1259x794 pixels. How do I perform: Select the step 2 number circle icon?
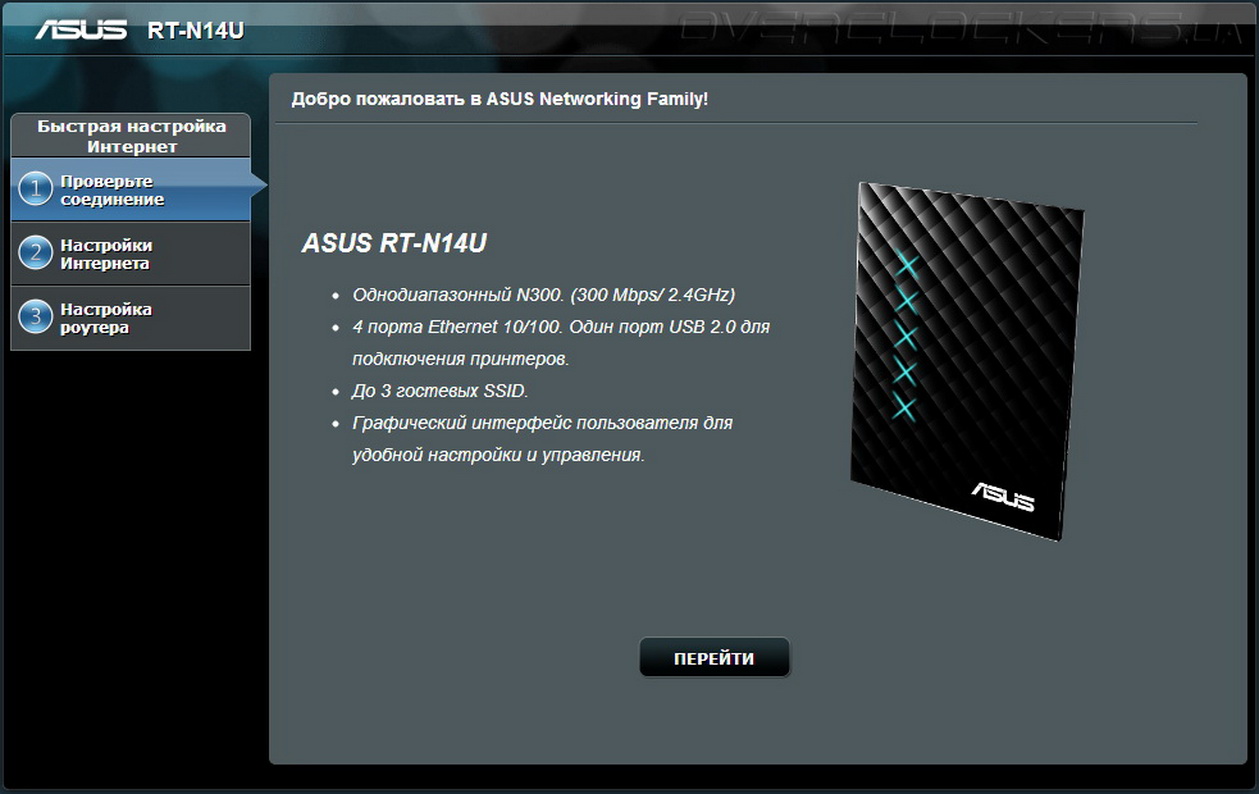[35, 253]
